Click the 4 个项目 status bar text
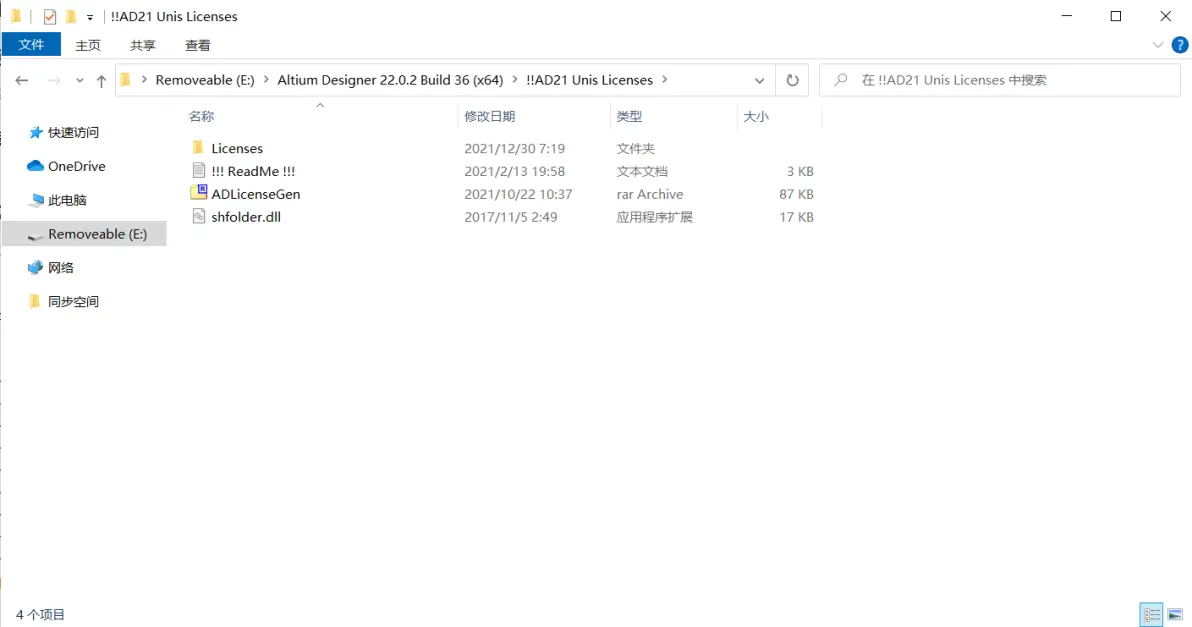1192x627 pixels. [x=40, y=614]
